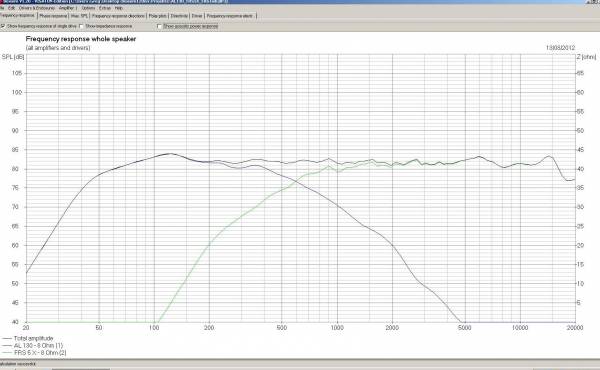Enable Show impedance response checkbox
Viewport: 600px width, 370px height.
pos(81,26)
